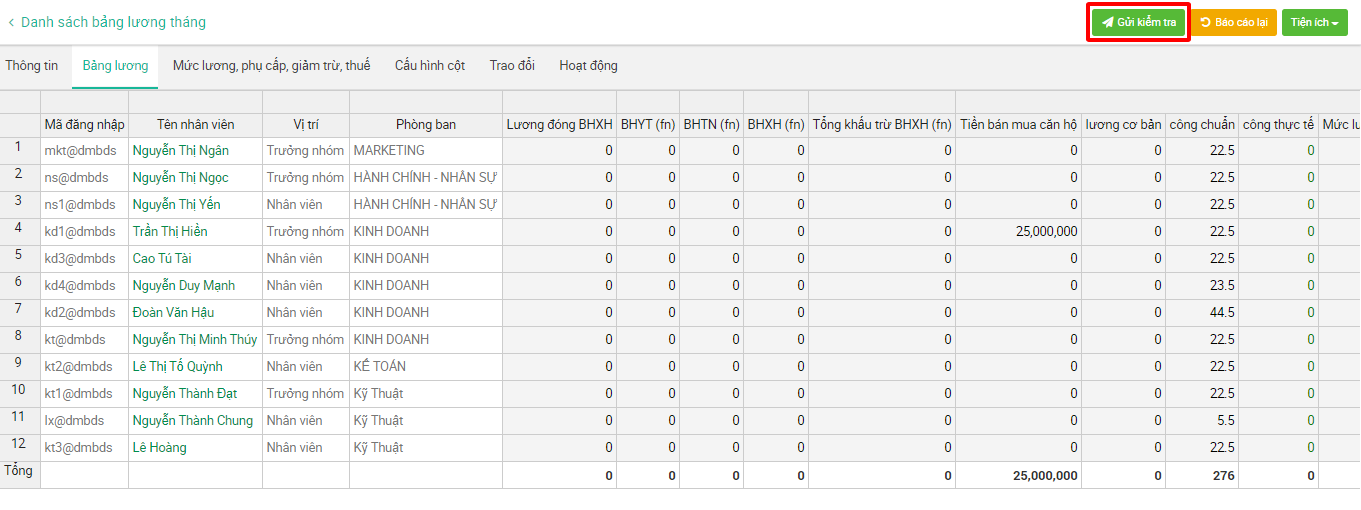This screenshot has width=1361, height=510.
Task: Go to the Cấu hình cột tab
Action: click(430, 66)
